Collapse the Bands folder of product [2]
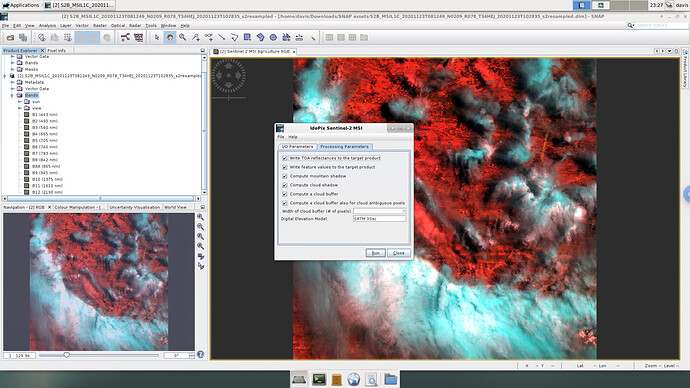 point(12,95)
